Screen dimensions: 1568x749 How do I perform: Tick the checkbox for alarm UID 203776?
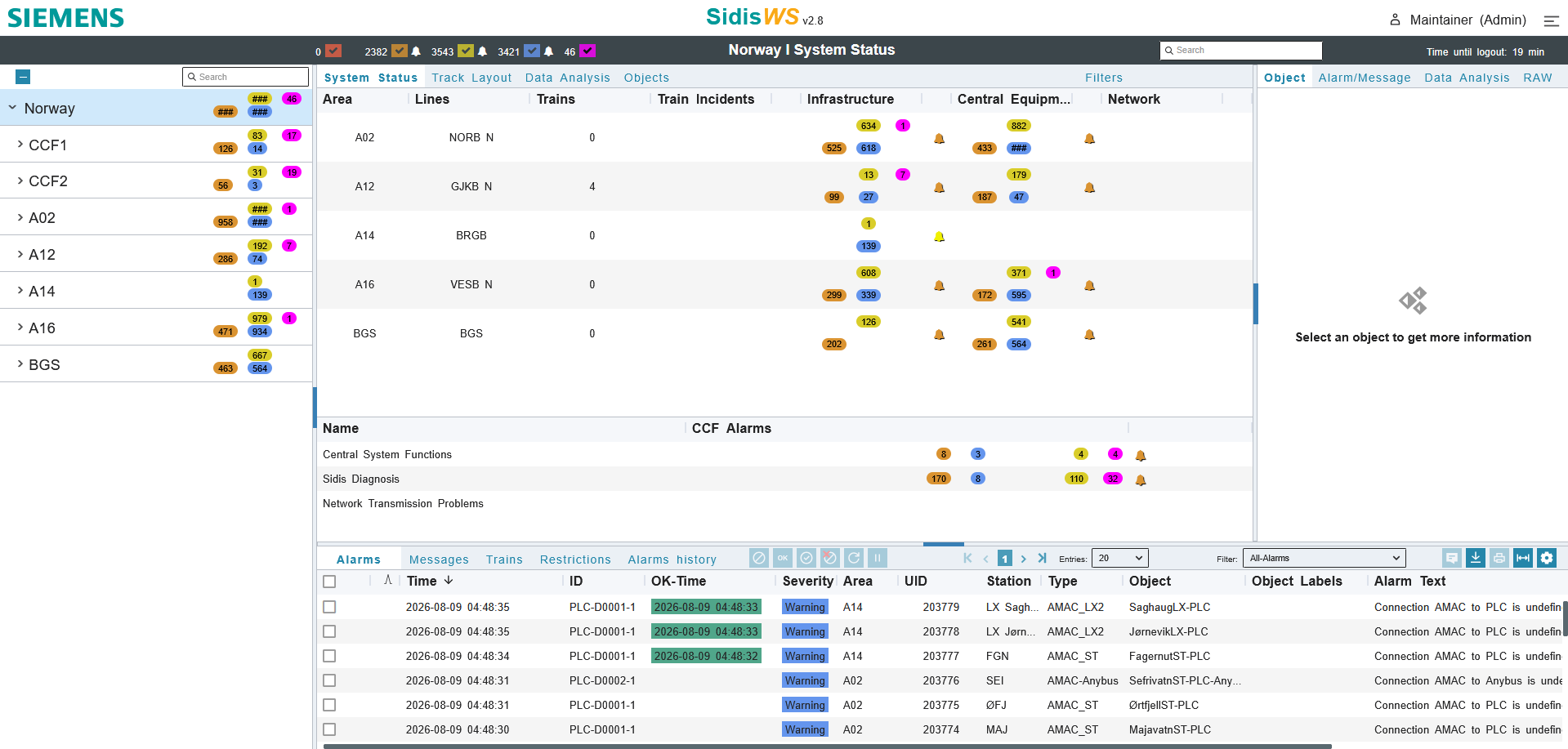(x=329, y=680)
